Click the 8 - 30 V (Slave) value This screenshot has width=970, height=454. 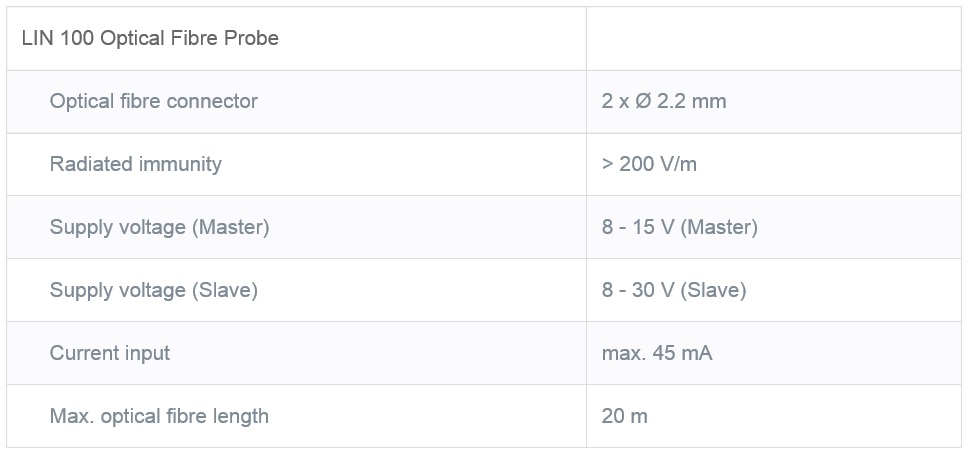674,290
